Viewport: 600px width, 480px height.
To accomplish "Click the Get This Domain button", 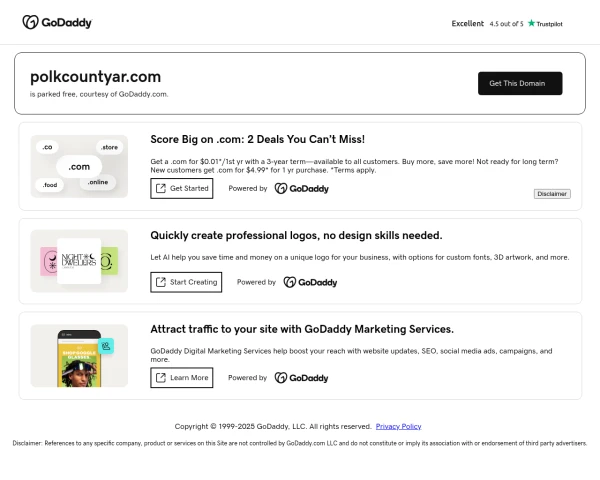I will click(x=520, y=83).
